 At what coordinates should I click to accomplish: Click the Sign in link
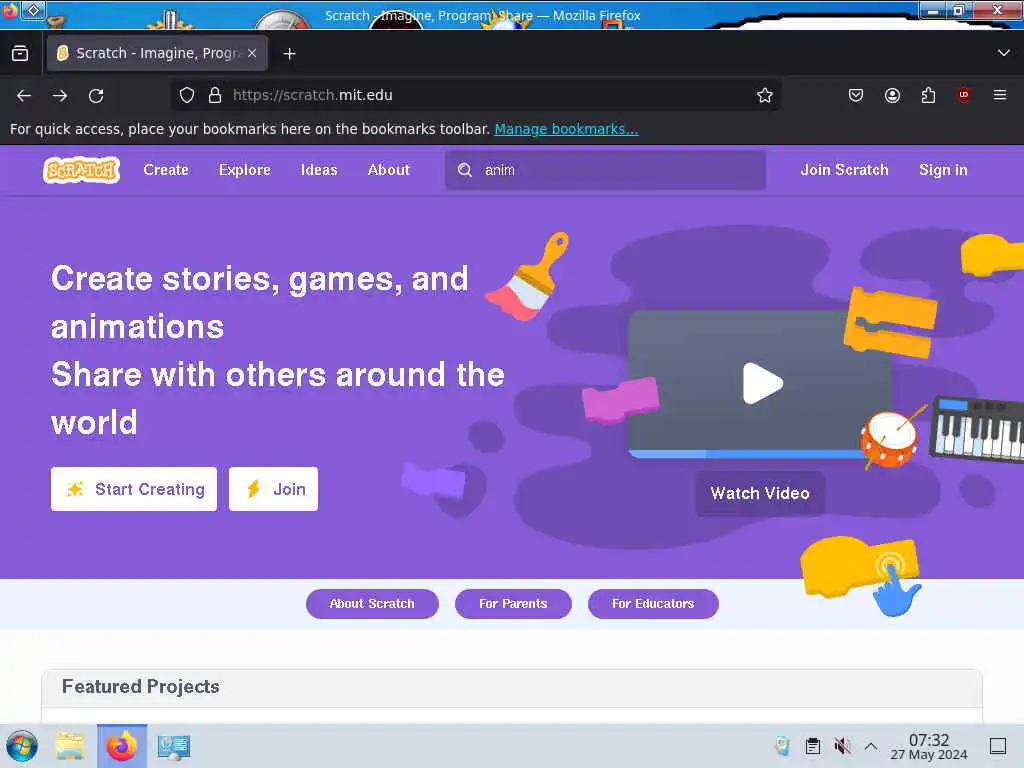click(943, 170)
